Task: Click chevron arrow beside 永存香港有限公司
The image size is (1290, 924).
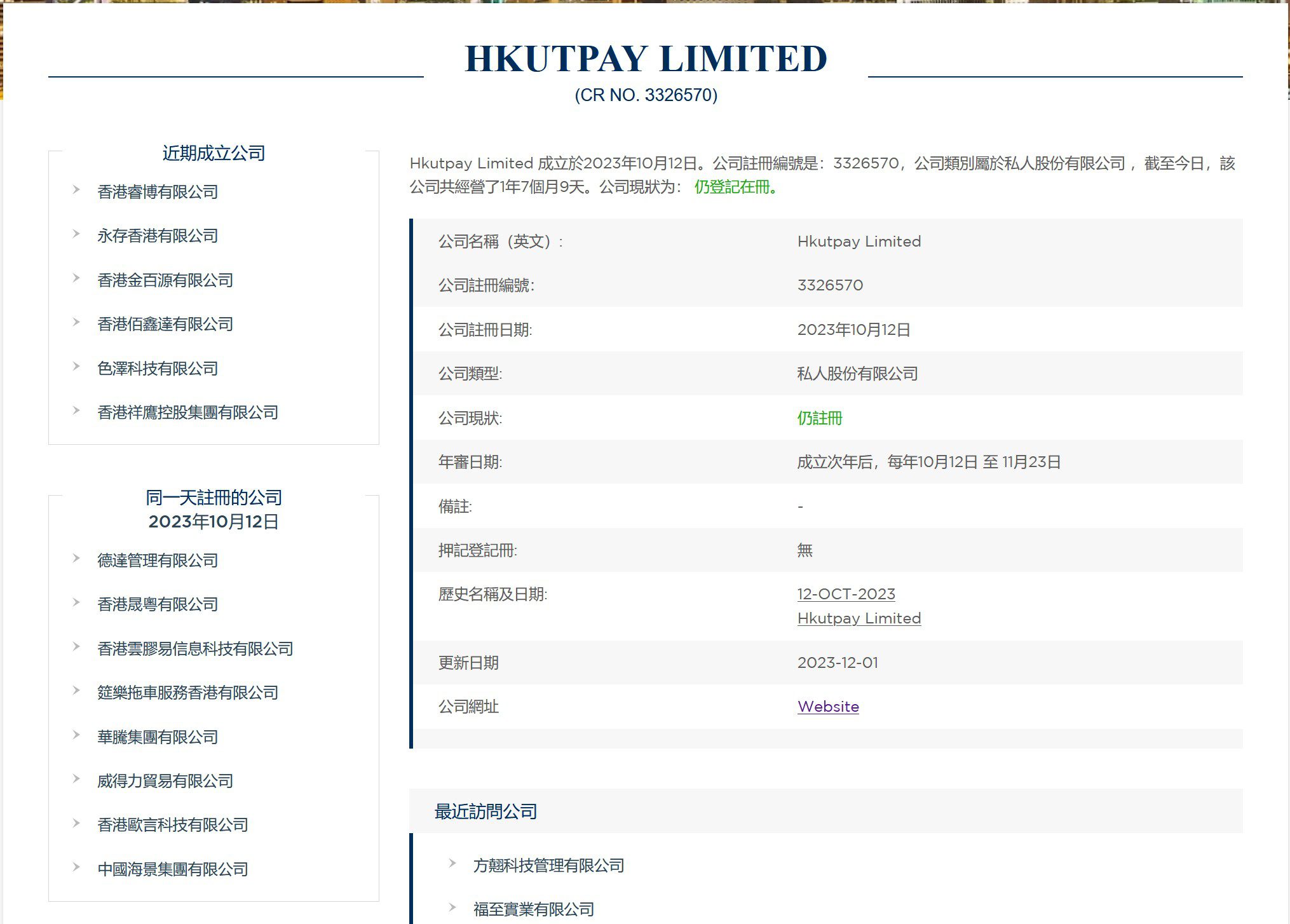Action: click(76, 234)
